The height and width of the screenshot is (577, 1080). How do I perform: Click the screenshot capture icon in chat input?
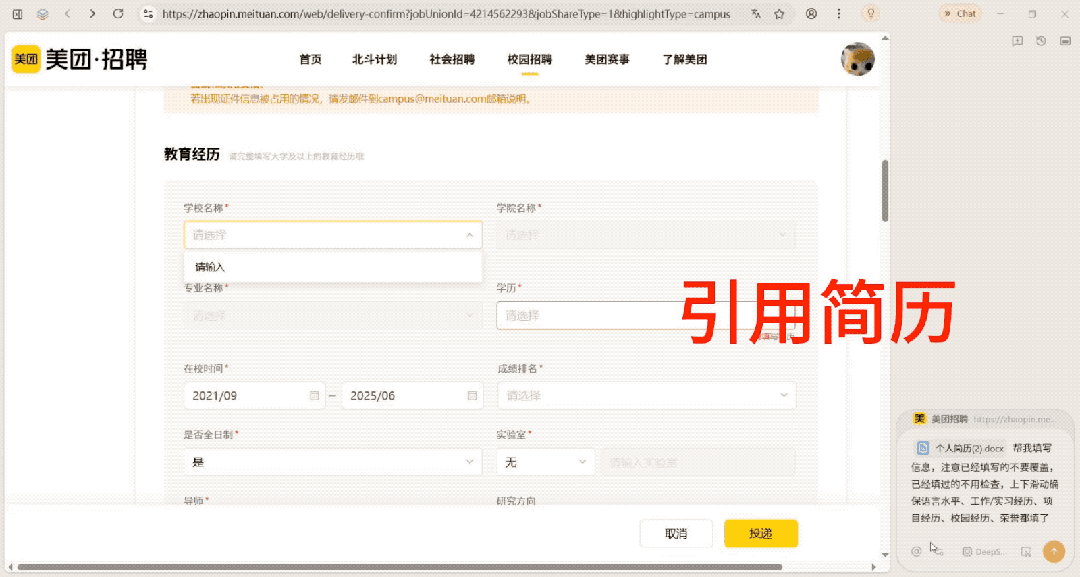(1026, 552)
